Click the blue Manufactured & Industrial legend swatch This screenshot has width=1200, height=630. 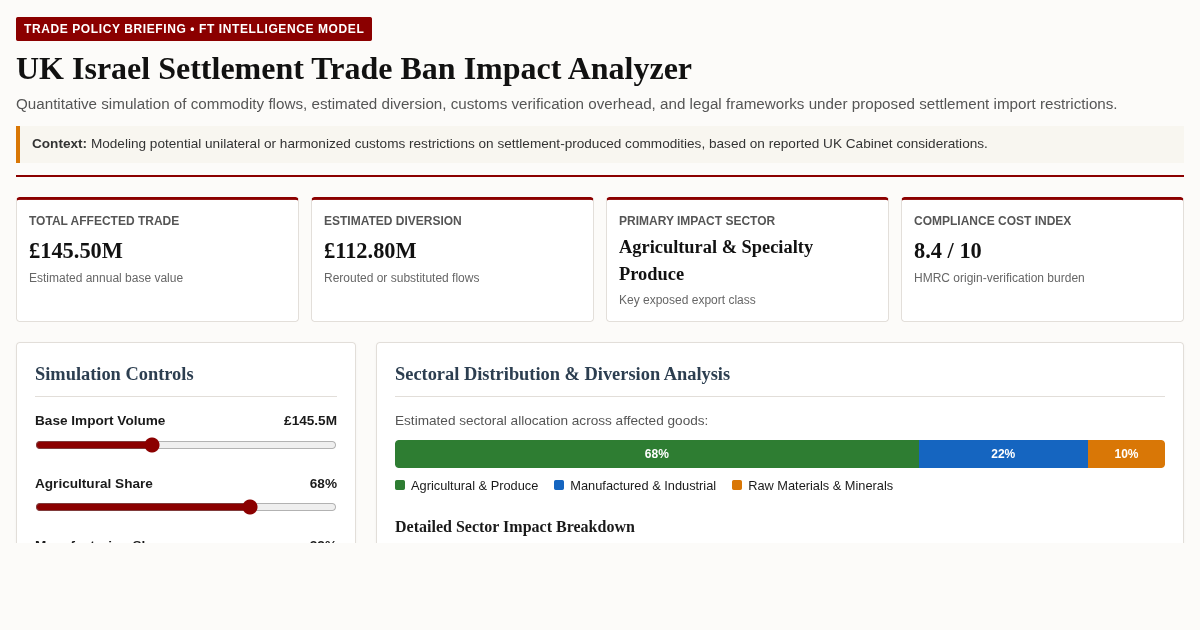point(559,485)
